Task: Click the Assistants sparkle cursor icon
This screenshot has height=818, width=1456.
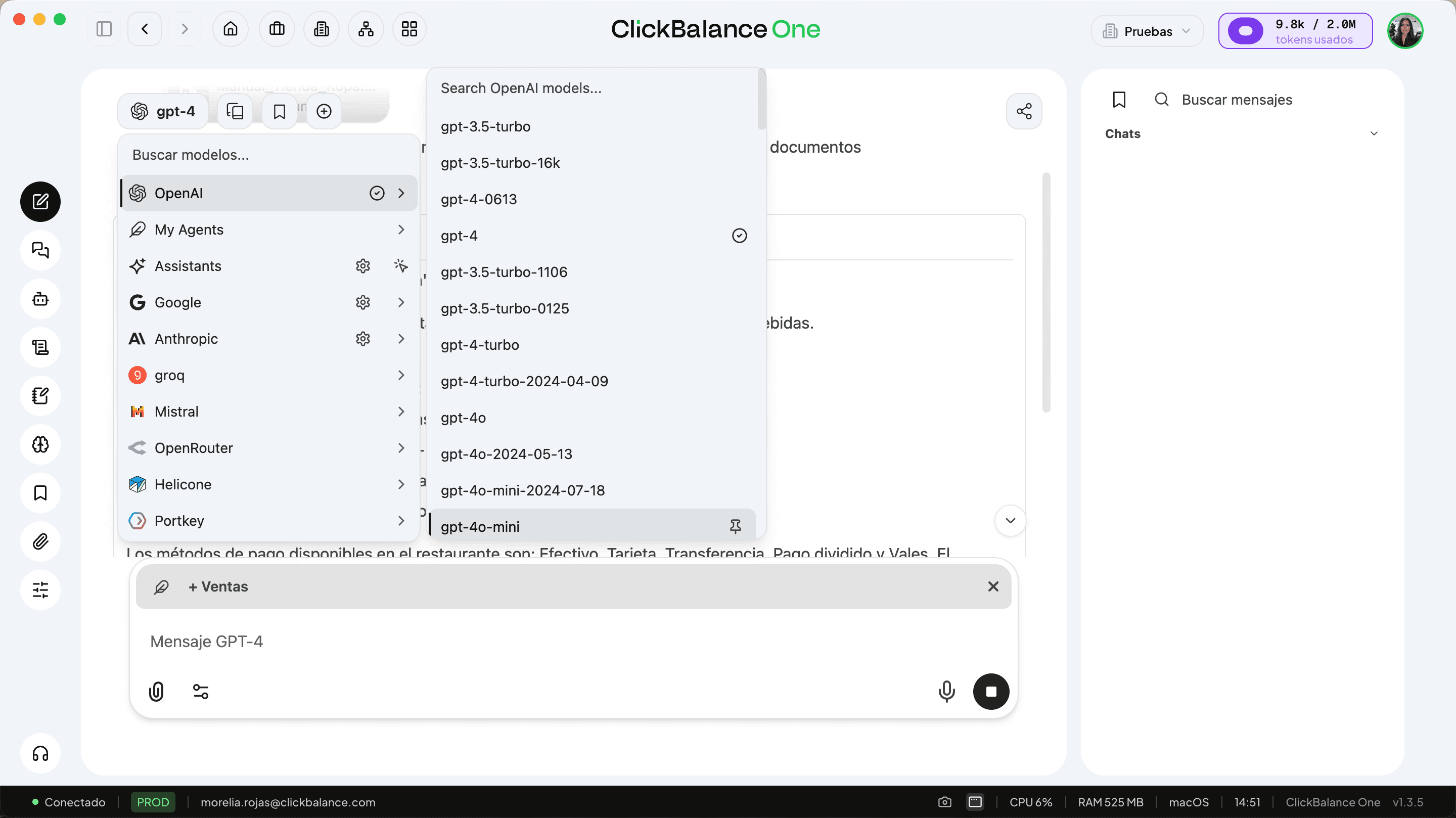Action: point(401,266)
